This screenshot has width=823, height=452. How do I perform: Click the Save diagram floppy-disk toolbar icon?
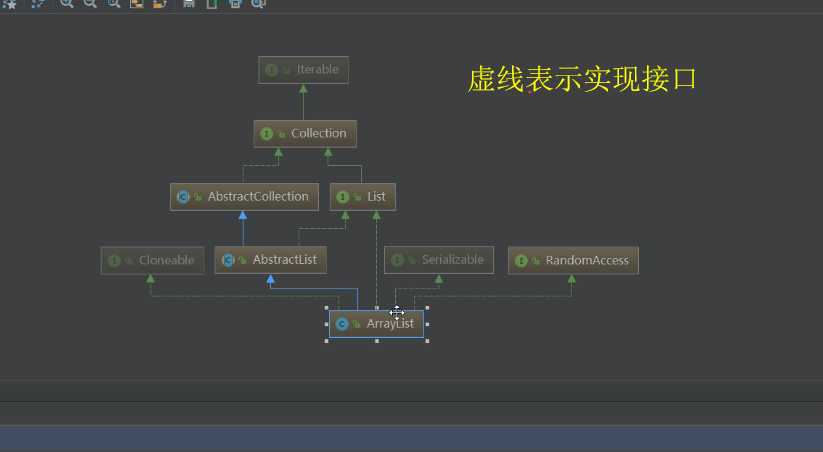[189, 3]
